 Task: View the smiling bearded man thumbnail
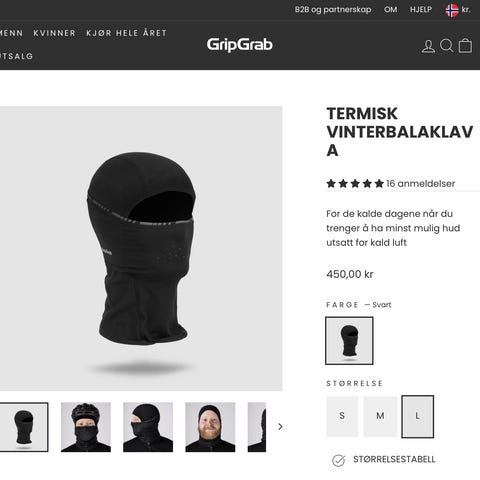pyautogui.click(x=210, y=427)
